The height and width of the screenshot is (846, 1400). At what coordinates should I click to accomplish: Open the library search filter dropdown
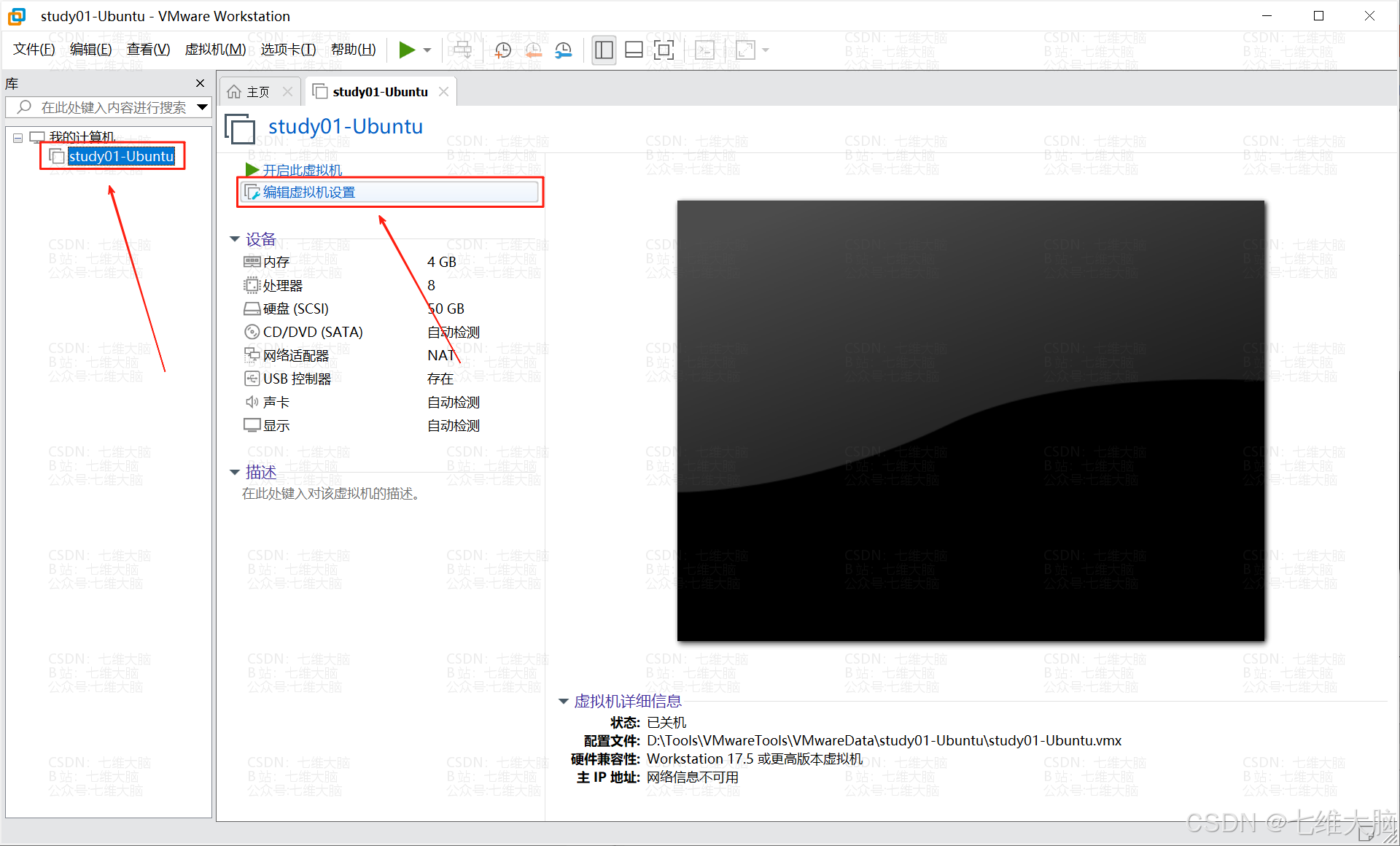(203, 108)
